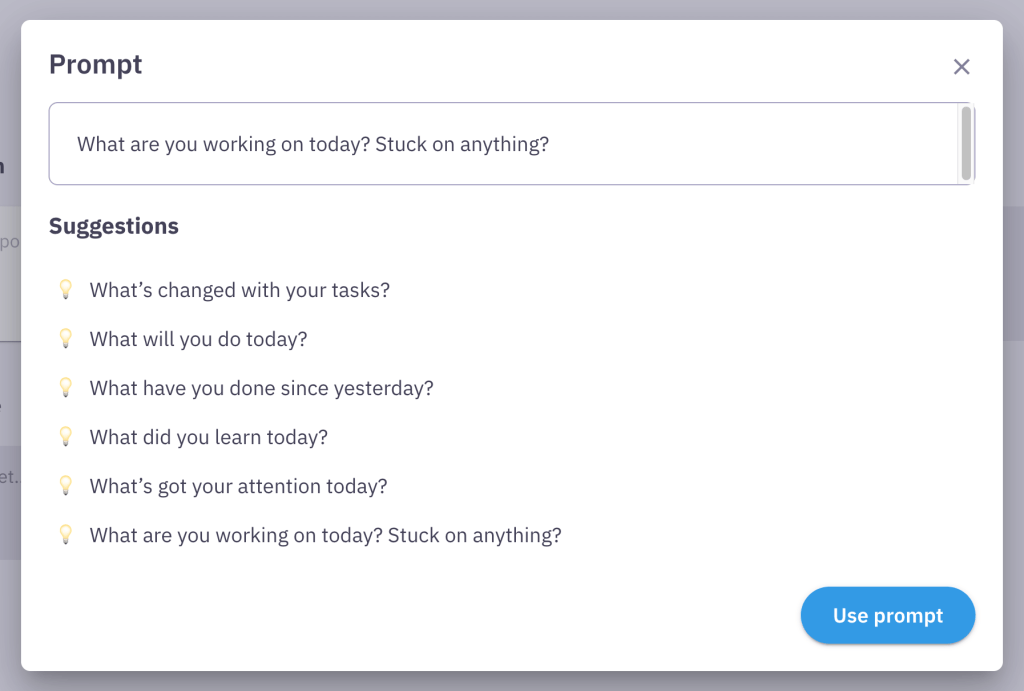Click the Use prompt button
This screenshot has width=1024, height=691.
coord(888,615)
